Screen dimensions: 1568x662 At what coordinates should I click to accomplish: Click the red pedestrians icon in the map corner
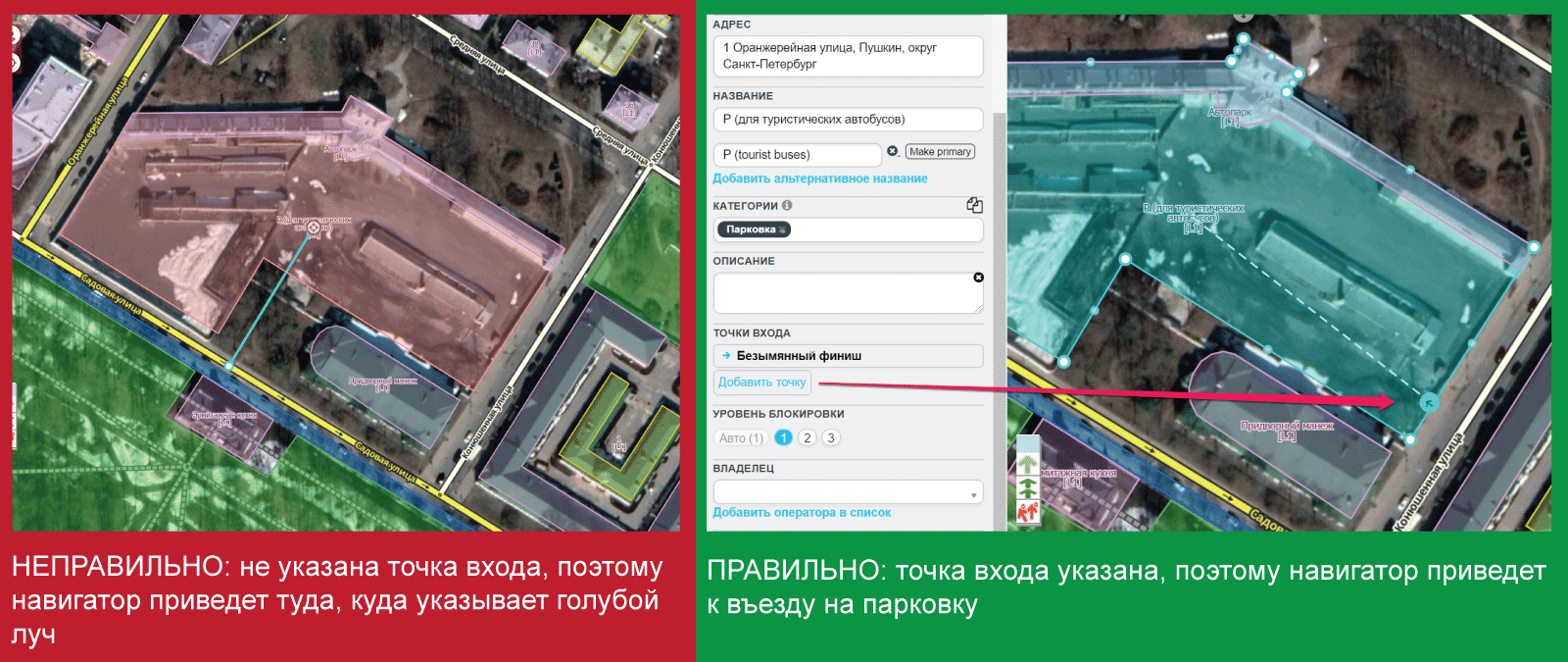1027,512
